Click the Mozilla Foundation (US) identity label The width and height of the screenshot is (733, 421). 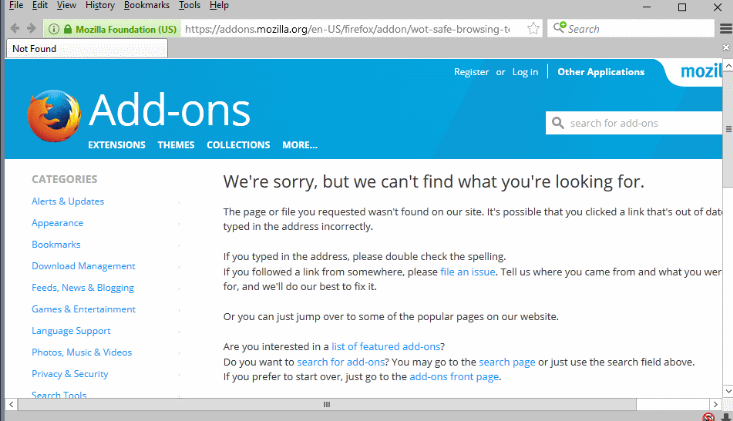click(126, 29)
